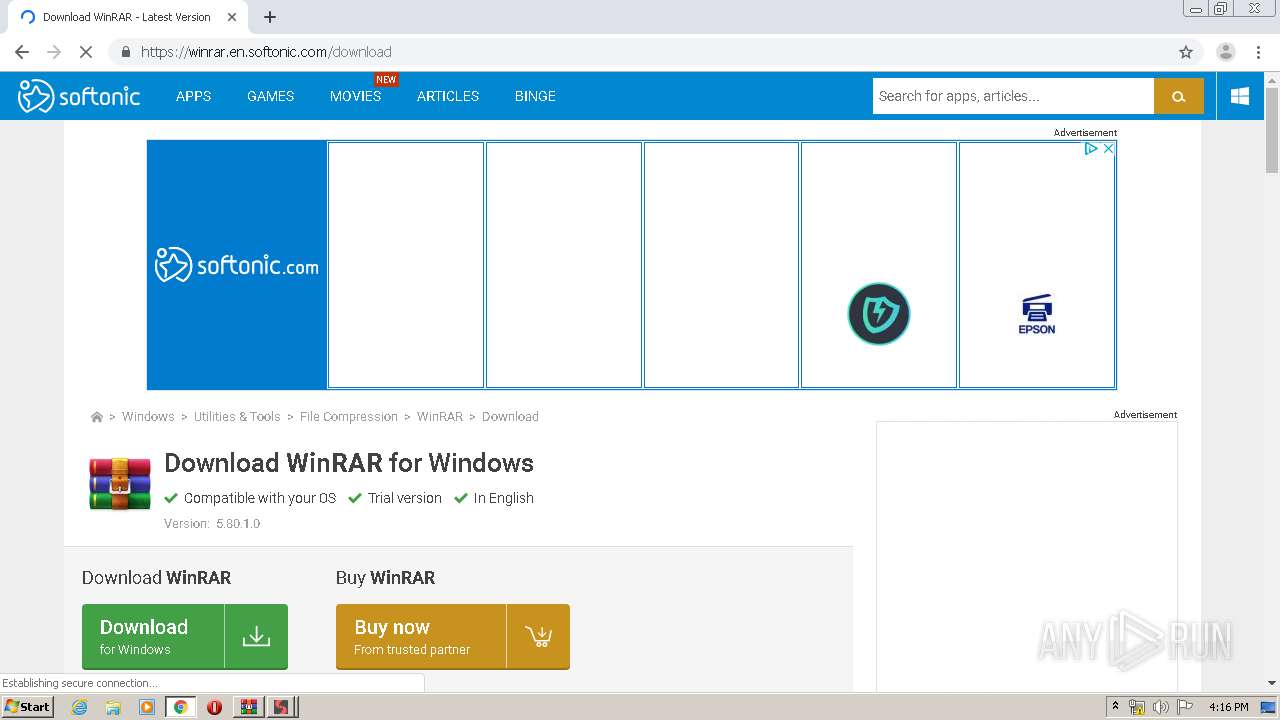Click the AdChoices triangle icon on banner
The height and width of the screenshot is (720, 1280).
point(1091,148)
